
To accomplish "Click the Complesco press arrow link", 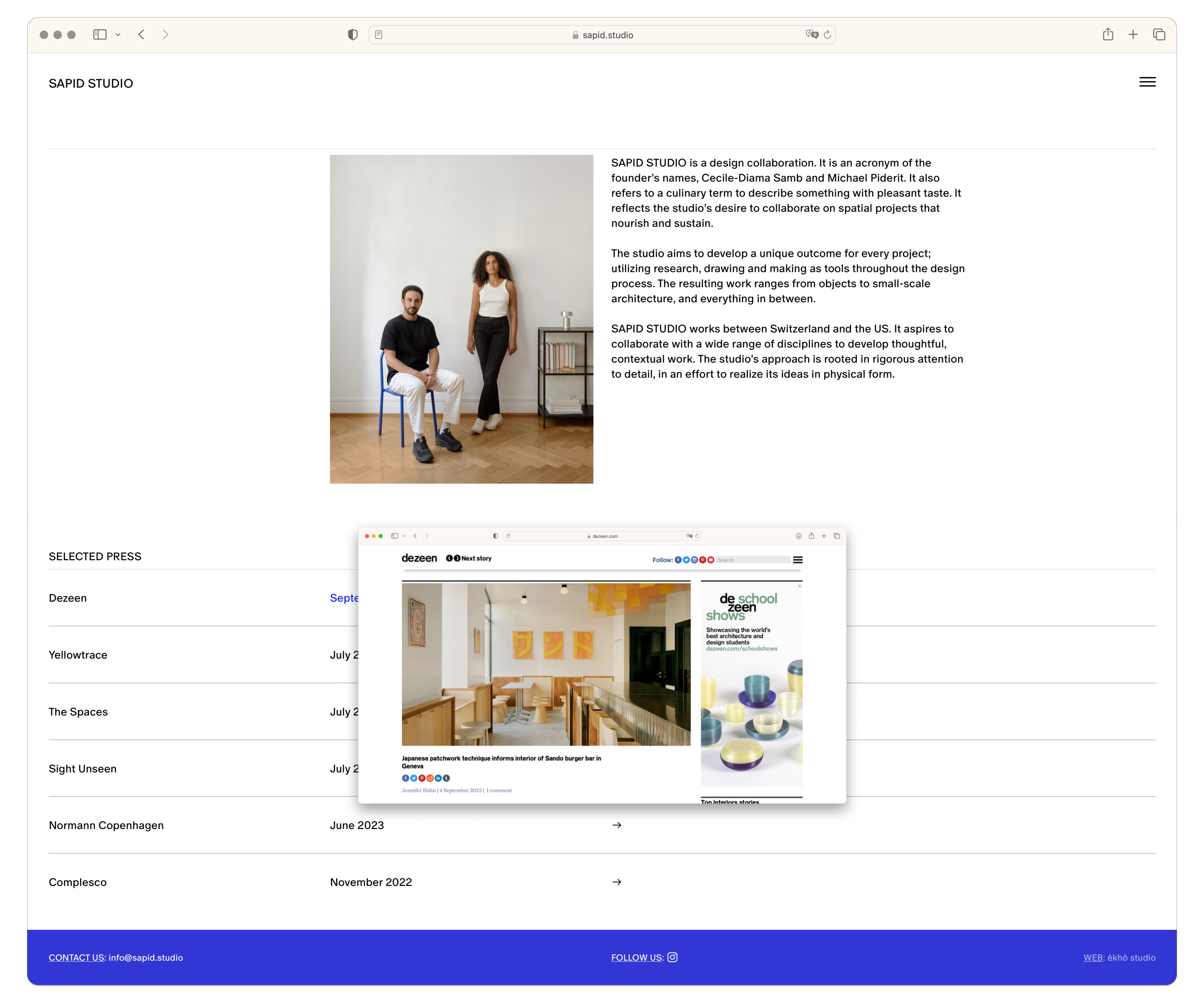I will (x=617, y=882).
